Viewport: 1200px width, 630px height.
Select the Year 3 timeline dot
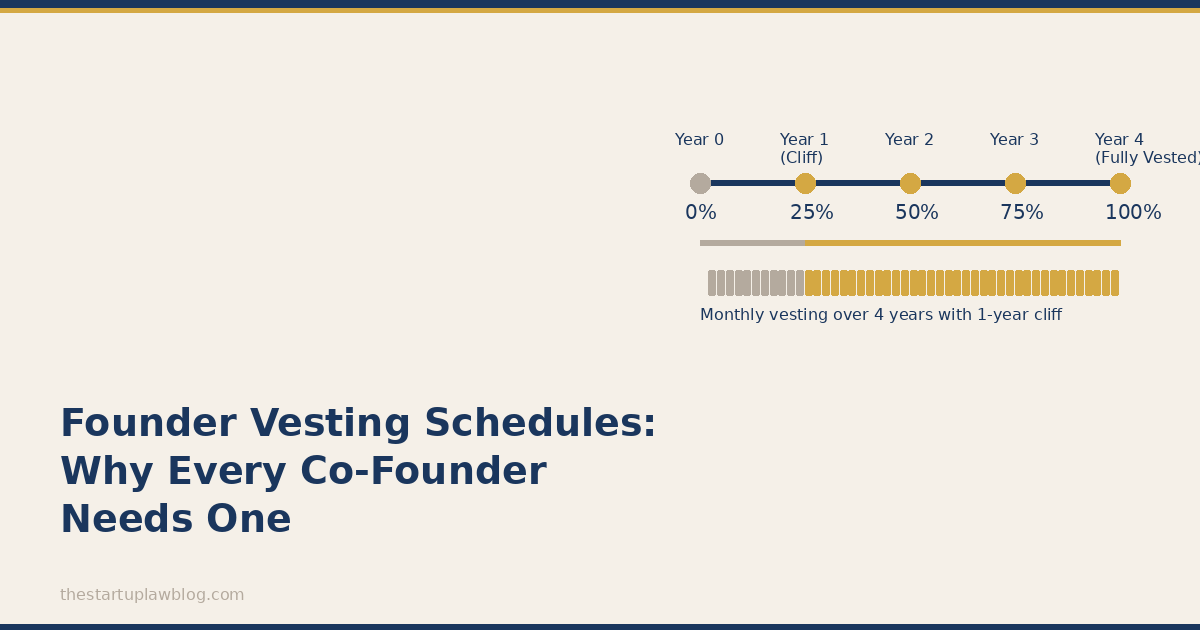[x=1015, y=183]
